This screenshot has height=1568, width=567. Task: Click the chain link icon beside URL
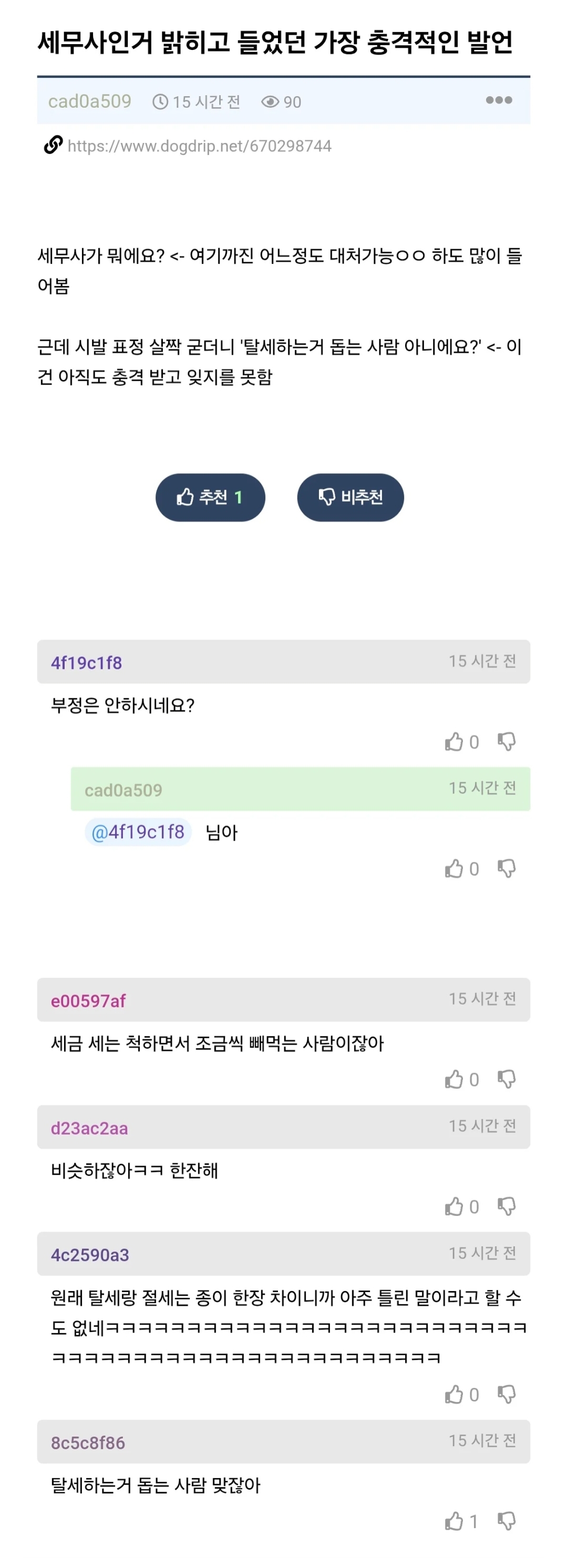(53, 145)
